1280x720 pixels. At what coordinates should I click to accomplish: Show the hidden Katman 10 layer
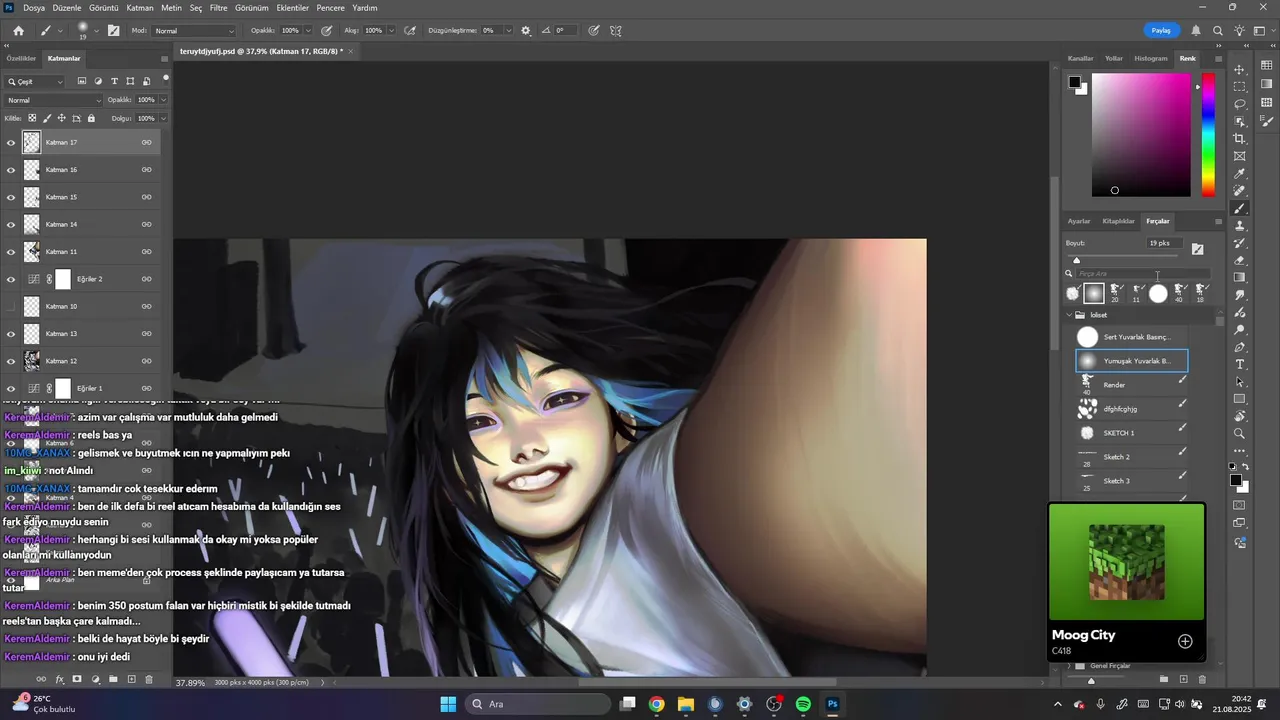[11, 307]
